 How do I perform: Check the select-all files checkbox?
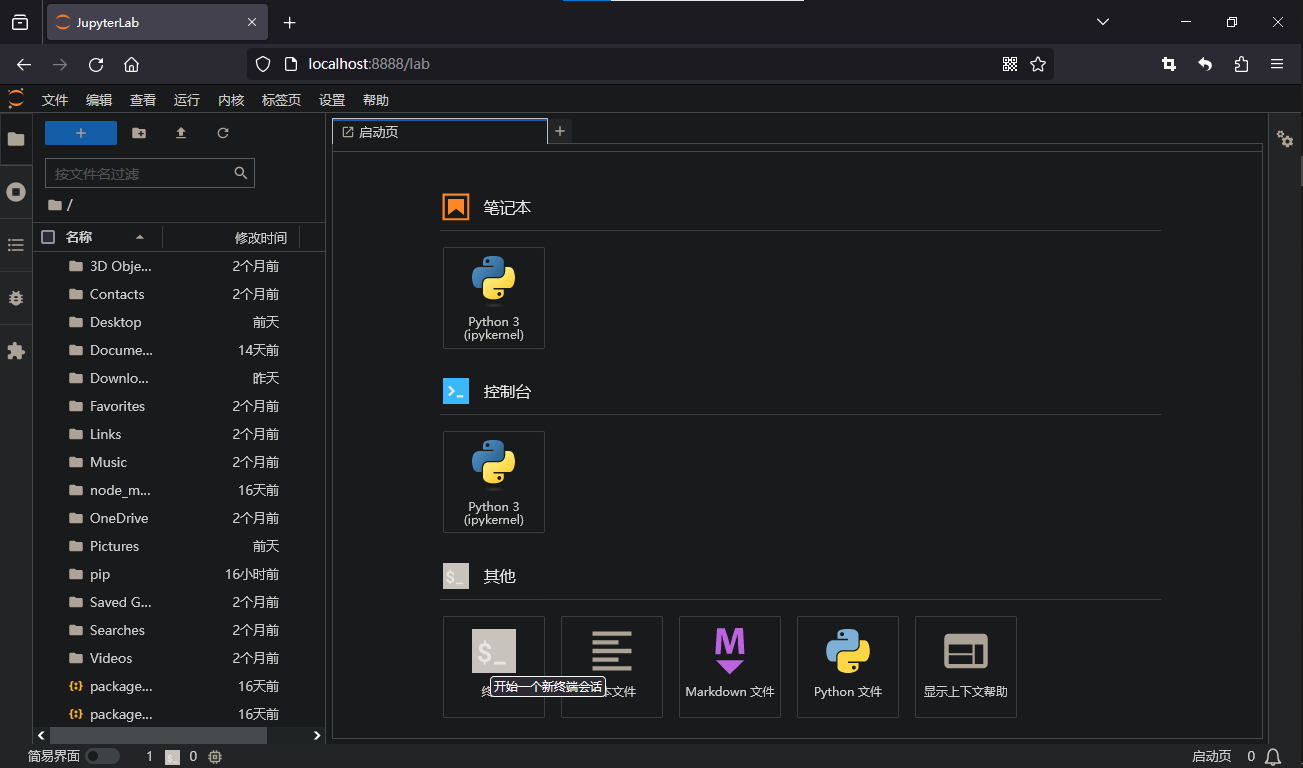point(48,237)
